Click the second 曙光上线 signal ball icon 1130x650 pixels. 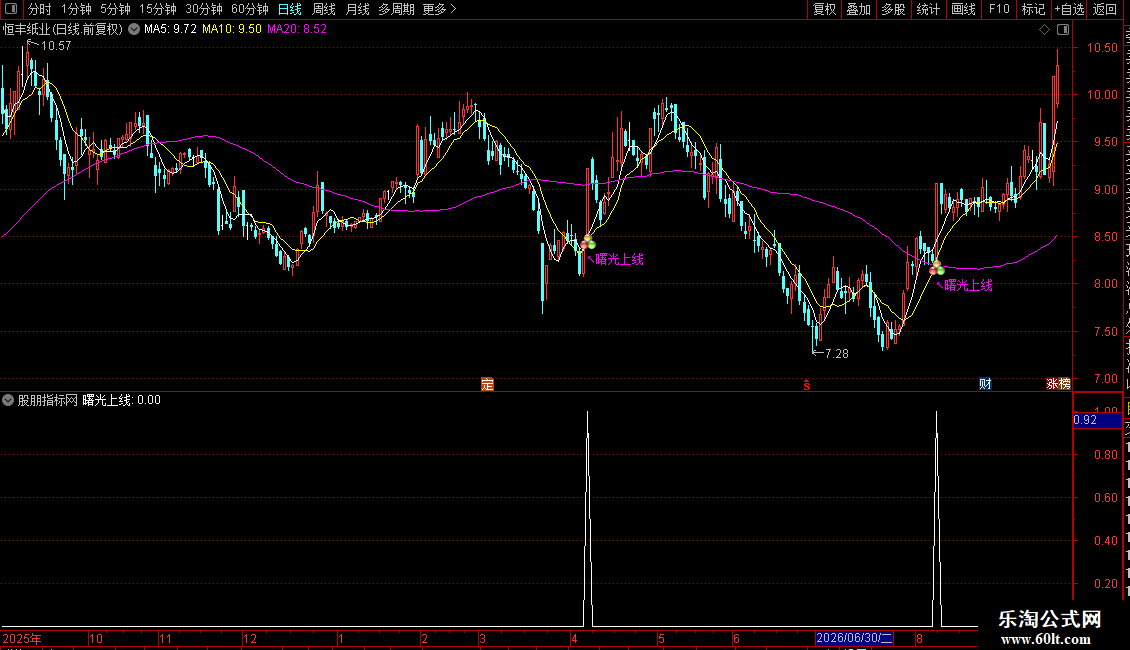click(936, 268)
